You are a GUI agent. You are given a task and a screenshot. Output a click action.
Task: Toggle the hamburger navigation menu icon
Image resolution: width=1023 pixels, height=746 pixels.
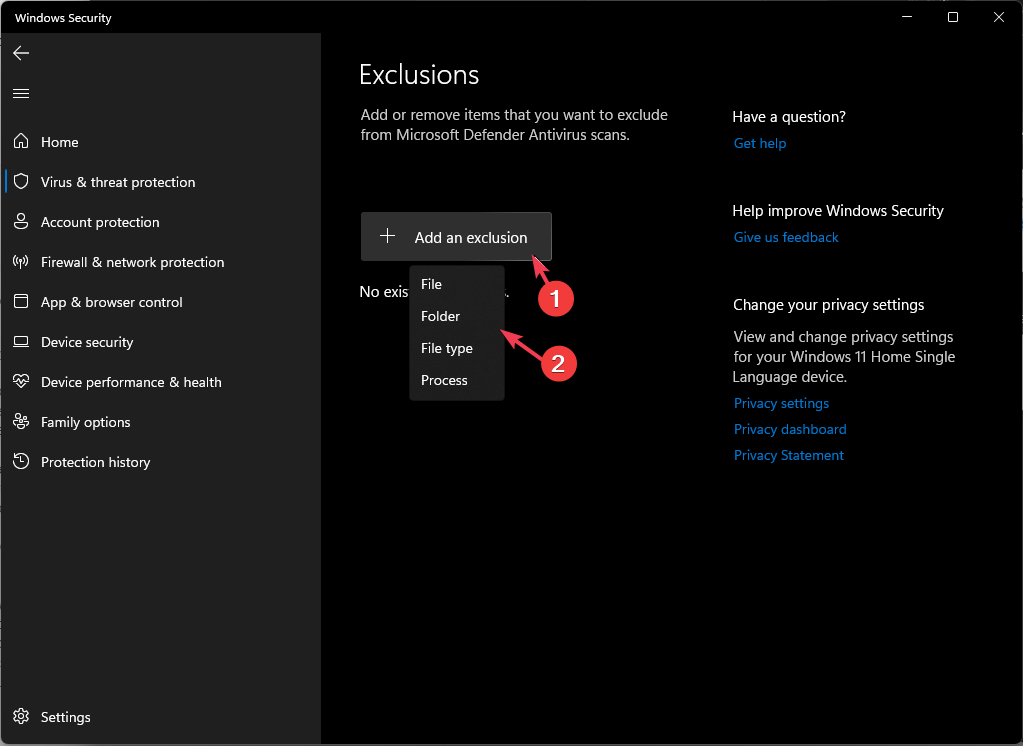pos(21,93)
